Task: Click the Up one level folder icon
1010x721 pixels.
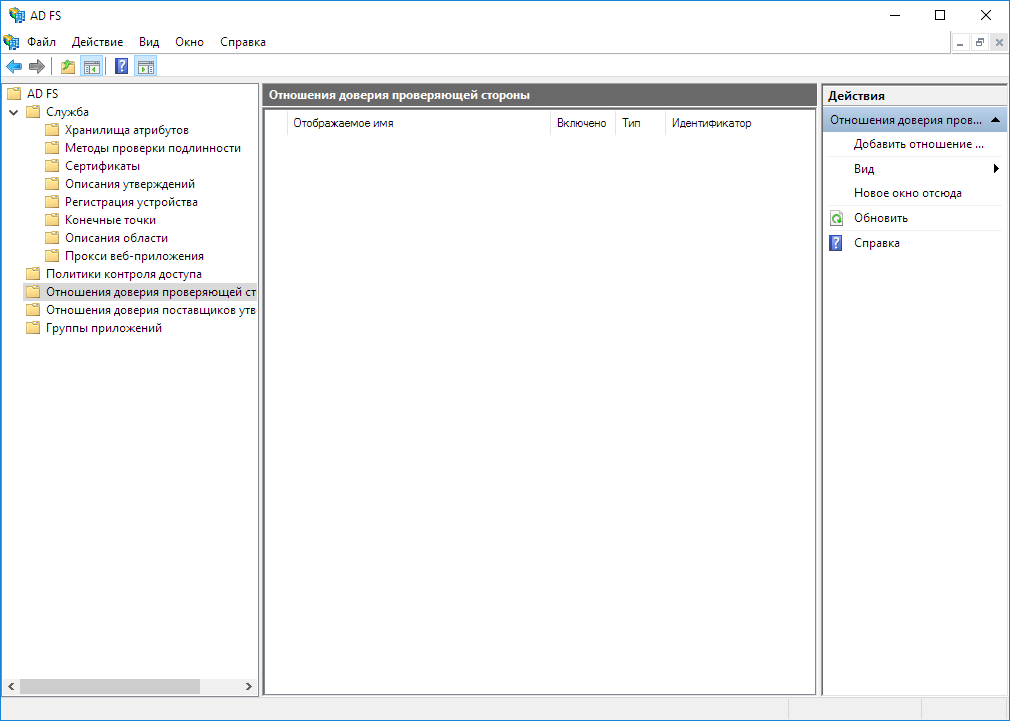Action: pyautogui.click(x=68, y=67)
